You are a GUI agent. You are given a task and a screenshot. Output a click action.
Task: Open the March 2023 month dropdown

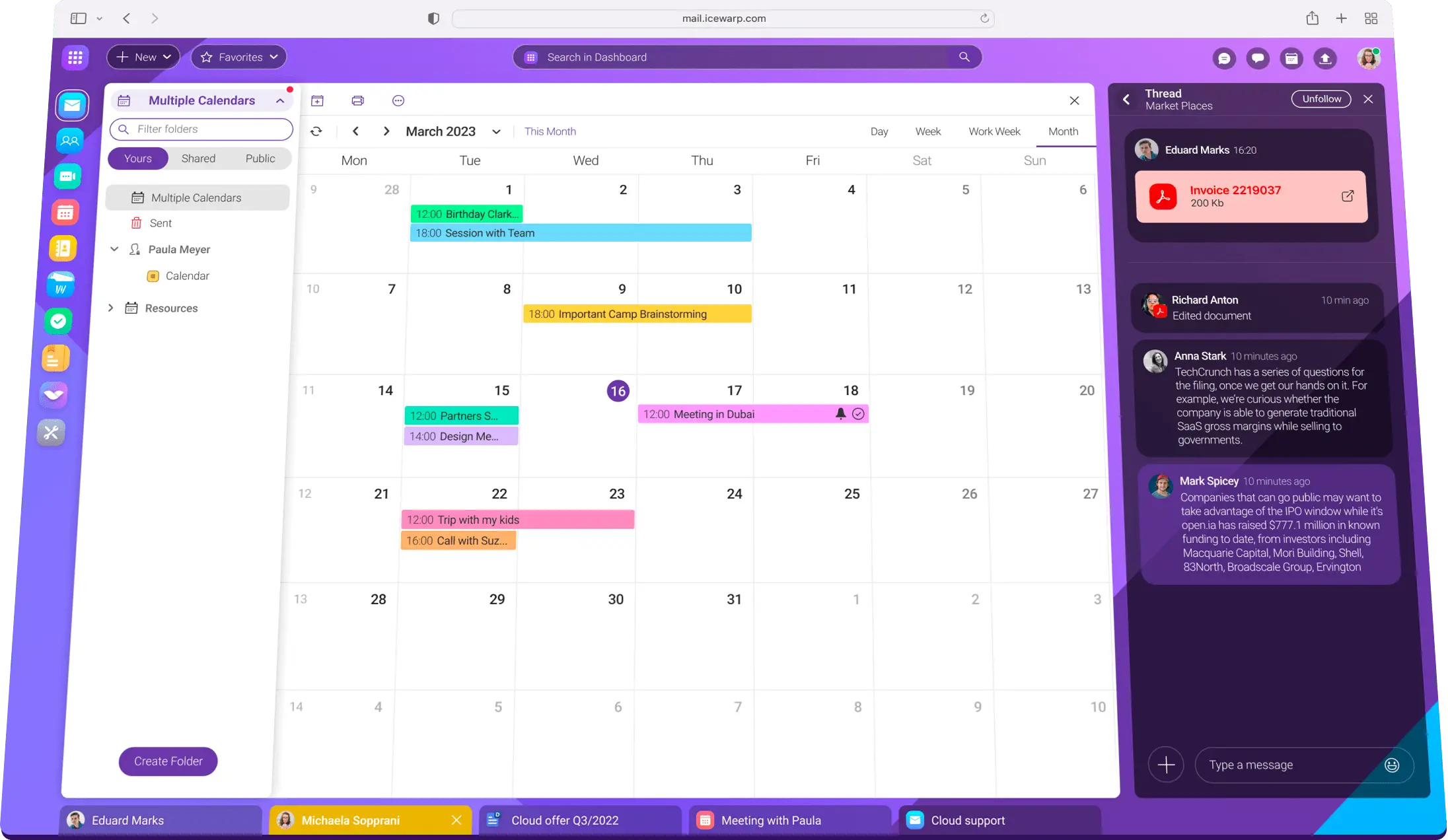coord(496,131)
